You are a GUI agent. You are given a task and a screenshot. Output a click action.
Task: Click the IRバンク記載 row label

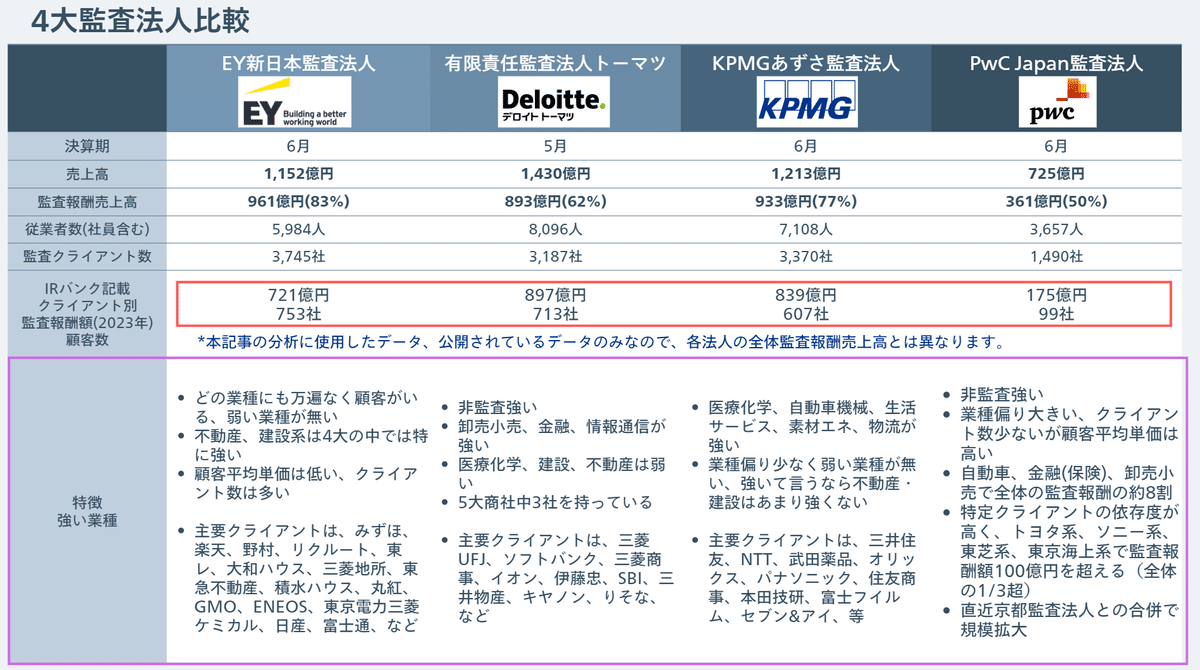tap(86, 287)
